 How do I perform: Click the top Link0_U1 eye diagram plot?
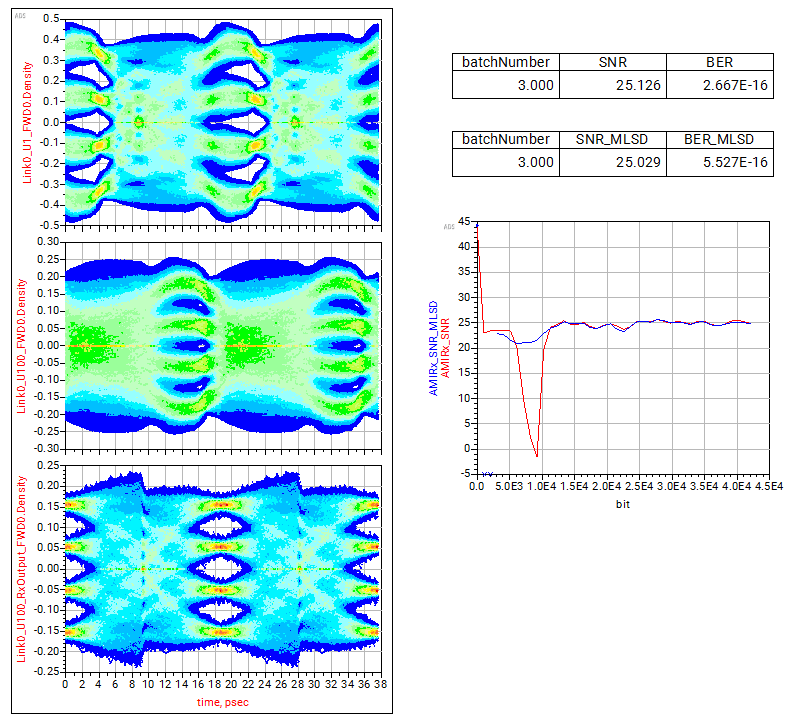(x=223, y=122)
